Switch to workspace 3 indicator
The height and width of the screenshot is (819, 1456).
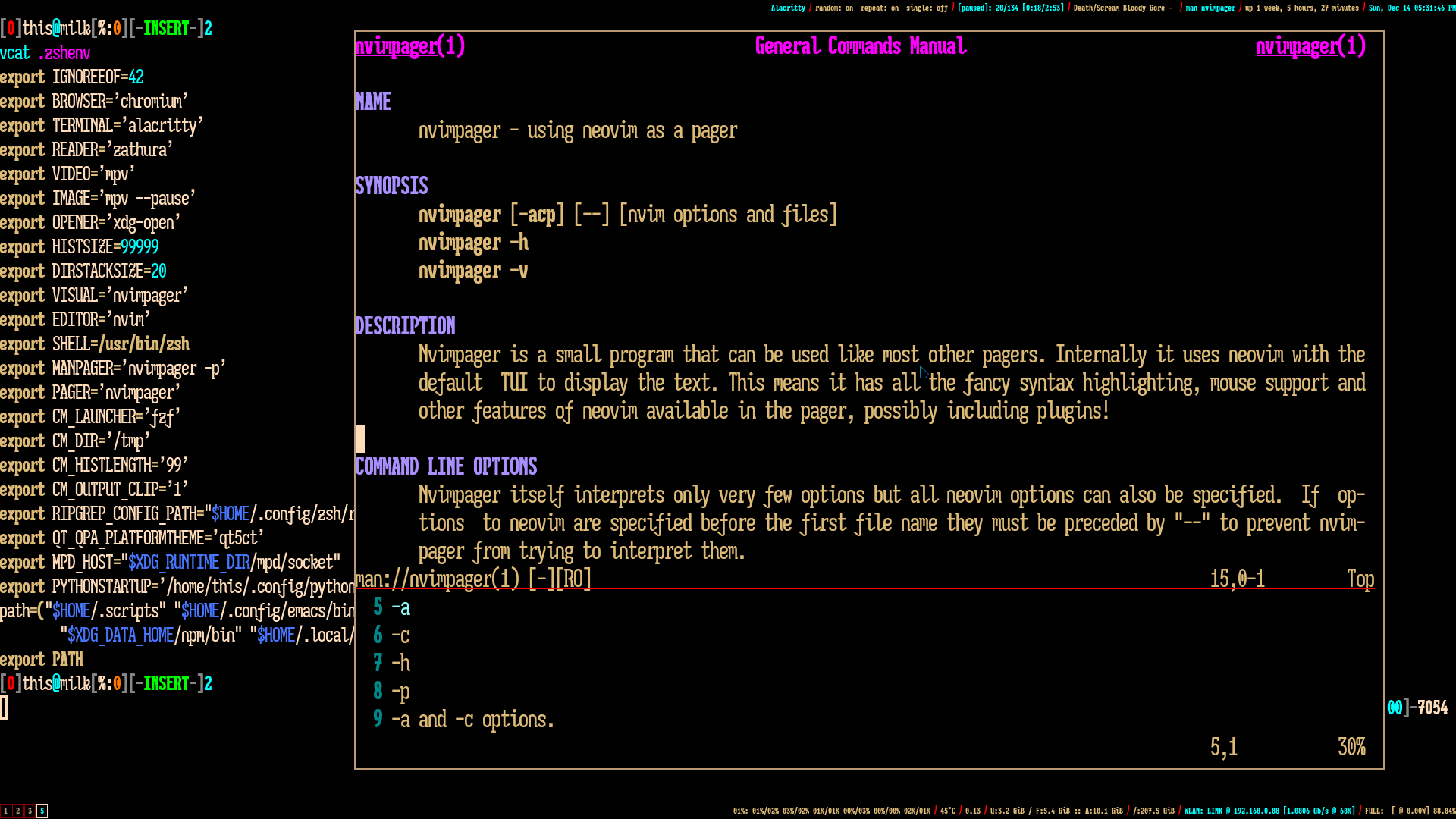[30, 811]
